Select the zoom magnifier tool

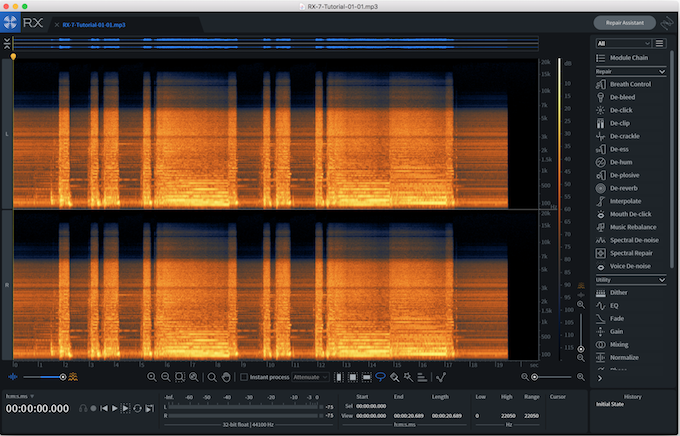212,377
